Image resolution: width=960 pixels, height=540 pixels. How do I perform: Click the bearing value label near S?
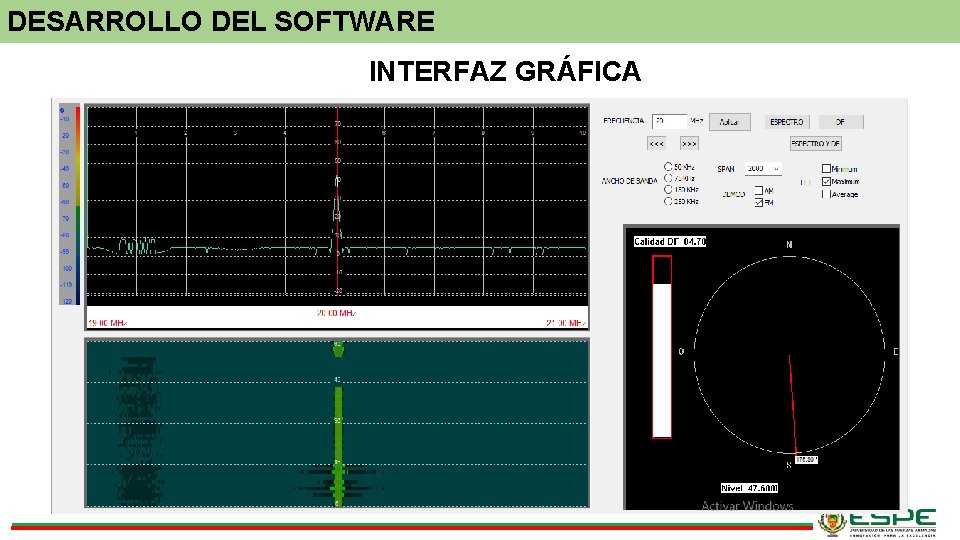(x=806, y=459)
